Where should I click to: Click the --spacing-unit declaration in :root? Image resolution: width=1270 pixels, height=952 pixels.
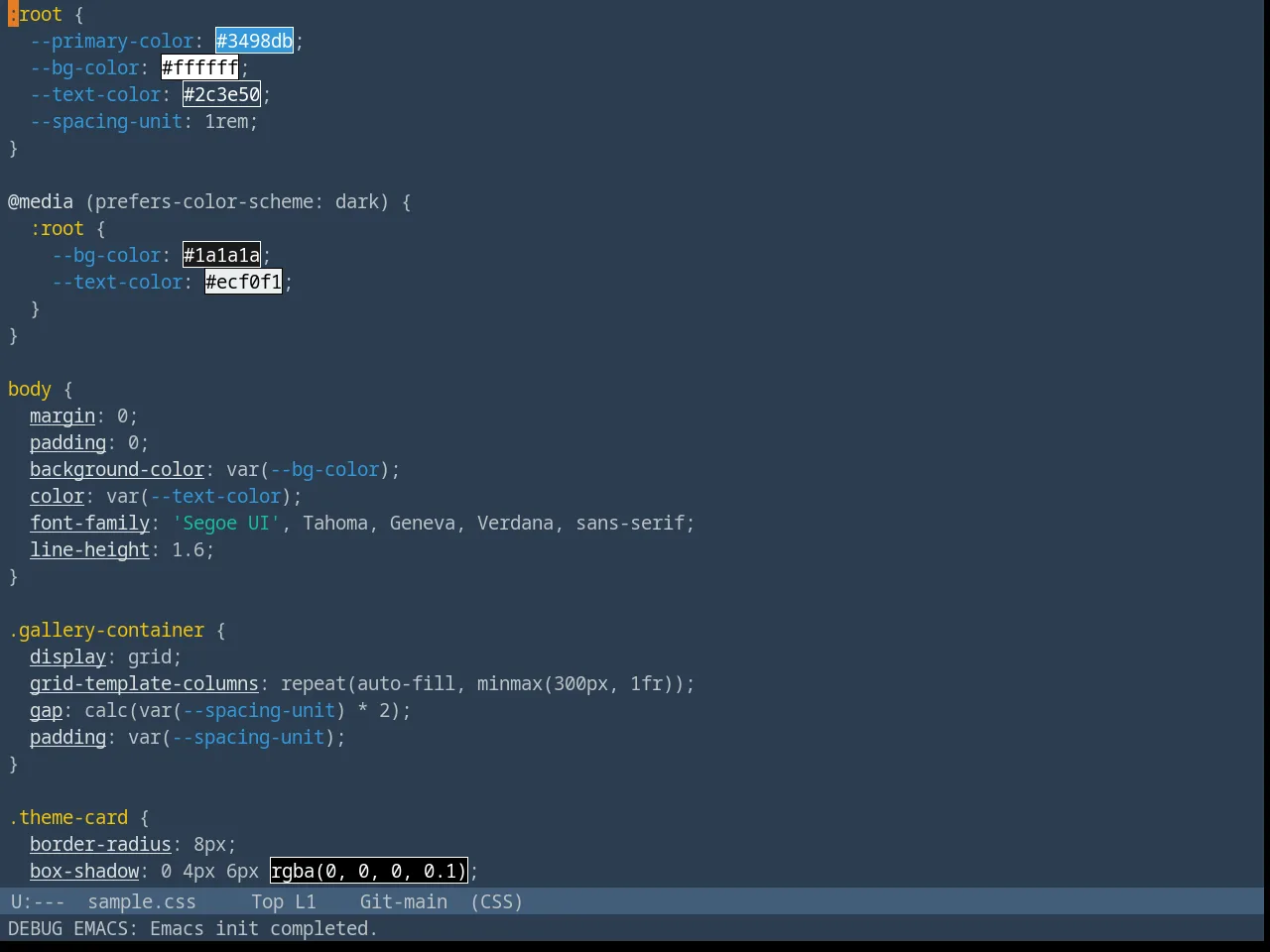click(106, 121)
